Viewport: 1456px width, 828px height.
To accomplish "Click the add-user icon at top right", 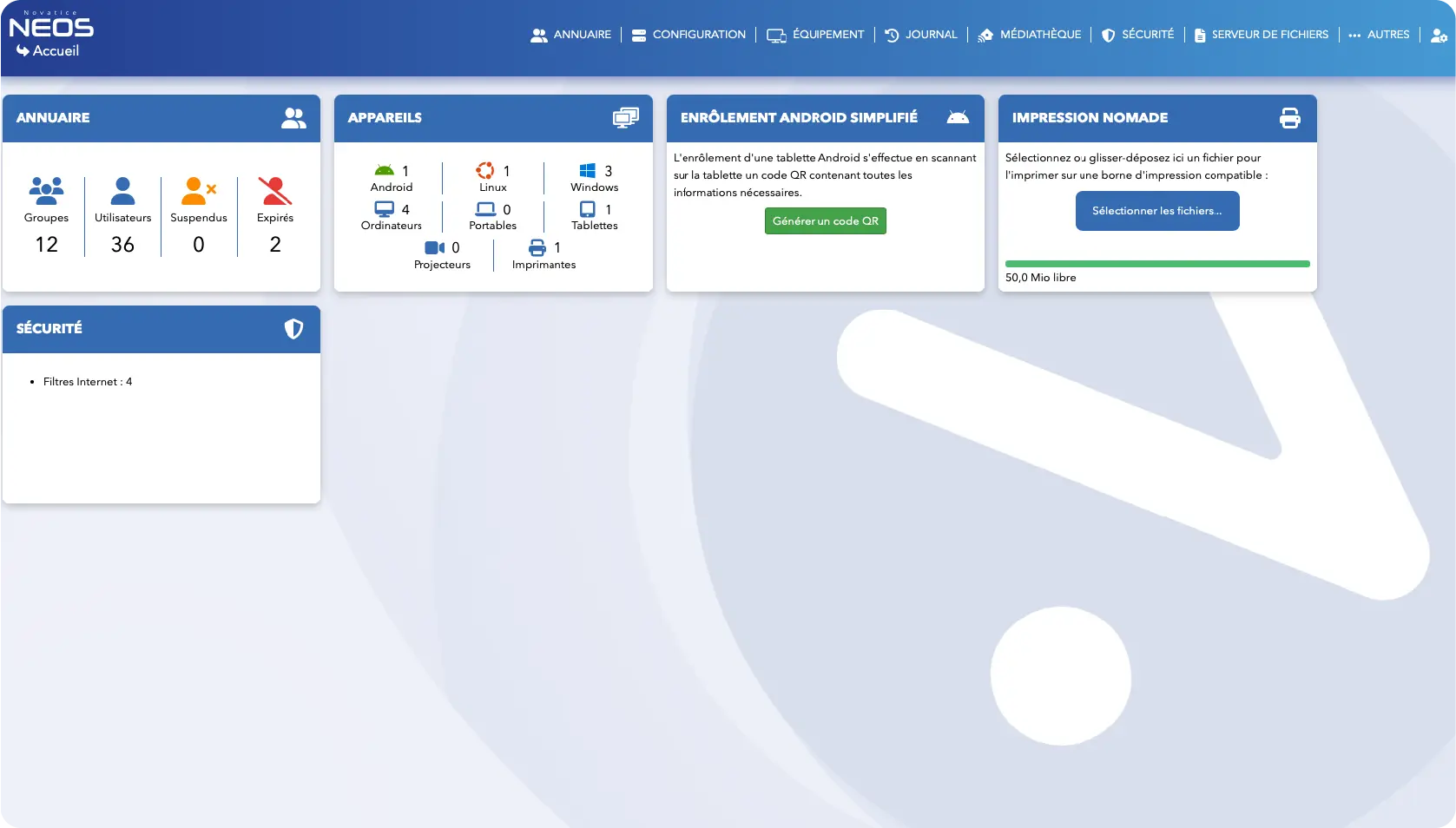I will 1437,35.
